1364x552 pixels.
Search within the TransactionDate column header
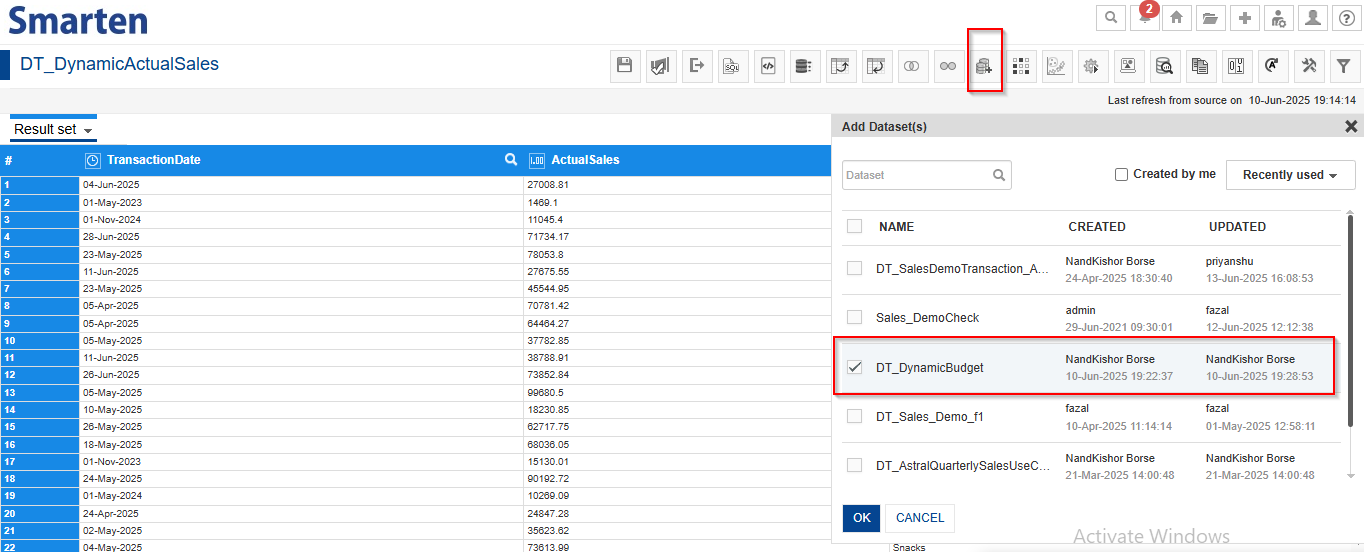pos(511,159)
